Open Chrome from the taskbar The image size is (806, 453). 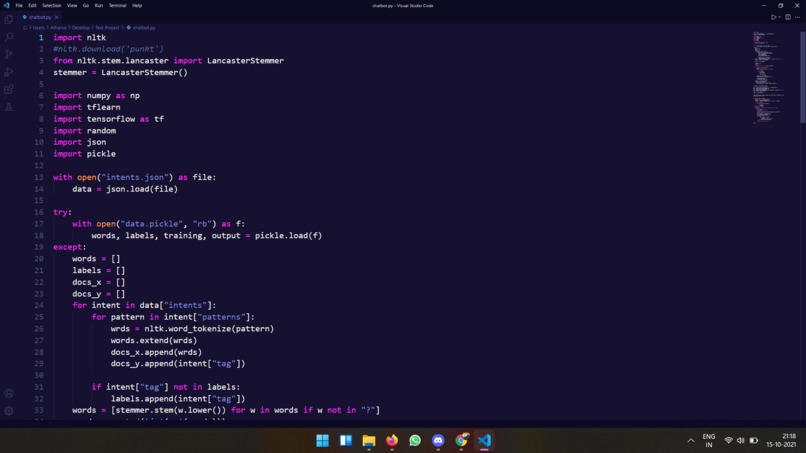pos(462,441)
